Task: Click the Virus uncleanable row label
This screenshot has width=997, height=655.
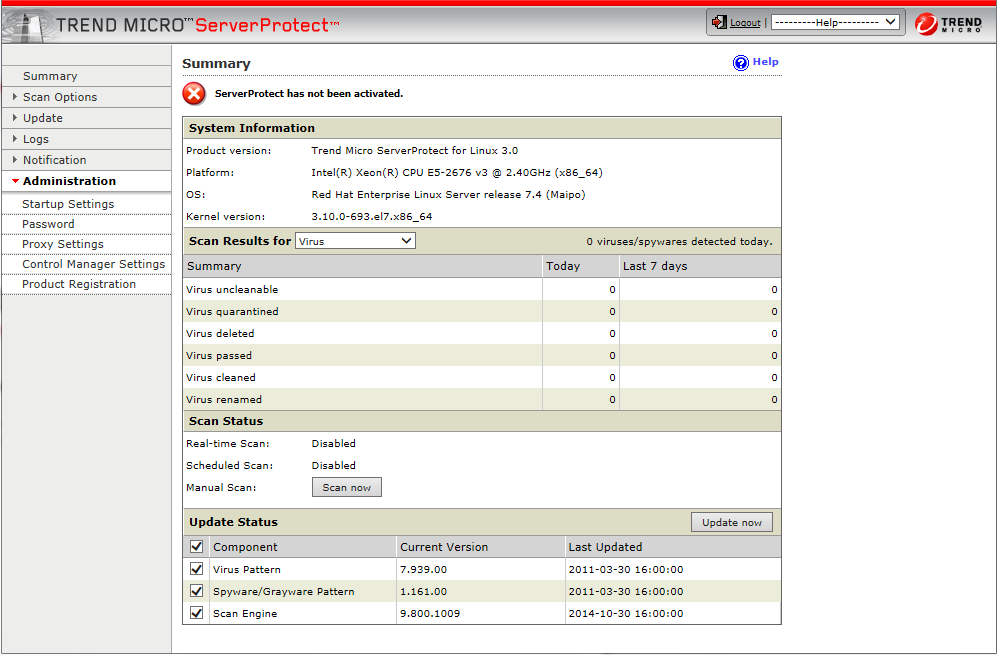Action: click(232, 289)
